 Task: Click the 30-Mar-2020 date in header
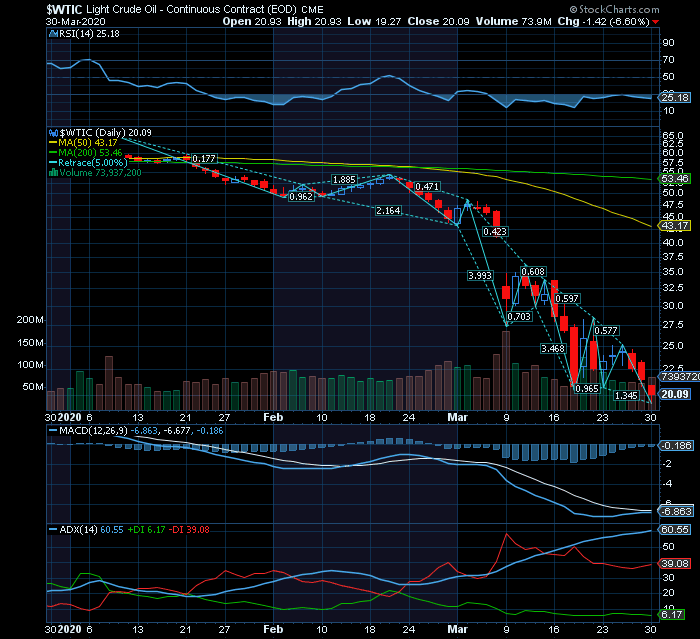(75, 22)
